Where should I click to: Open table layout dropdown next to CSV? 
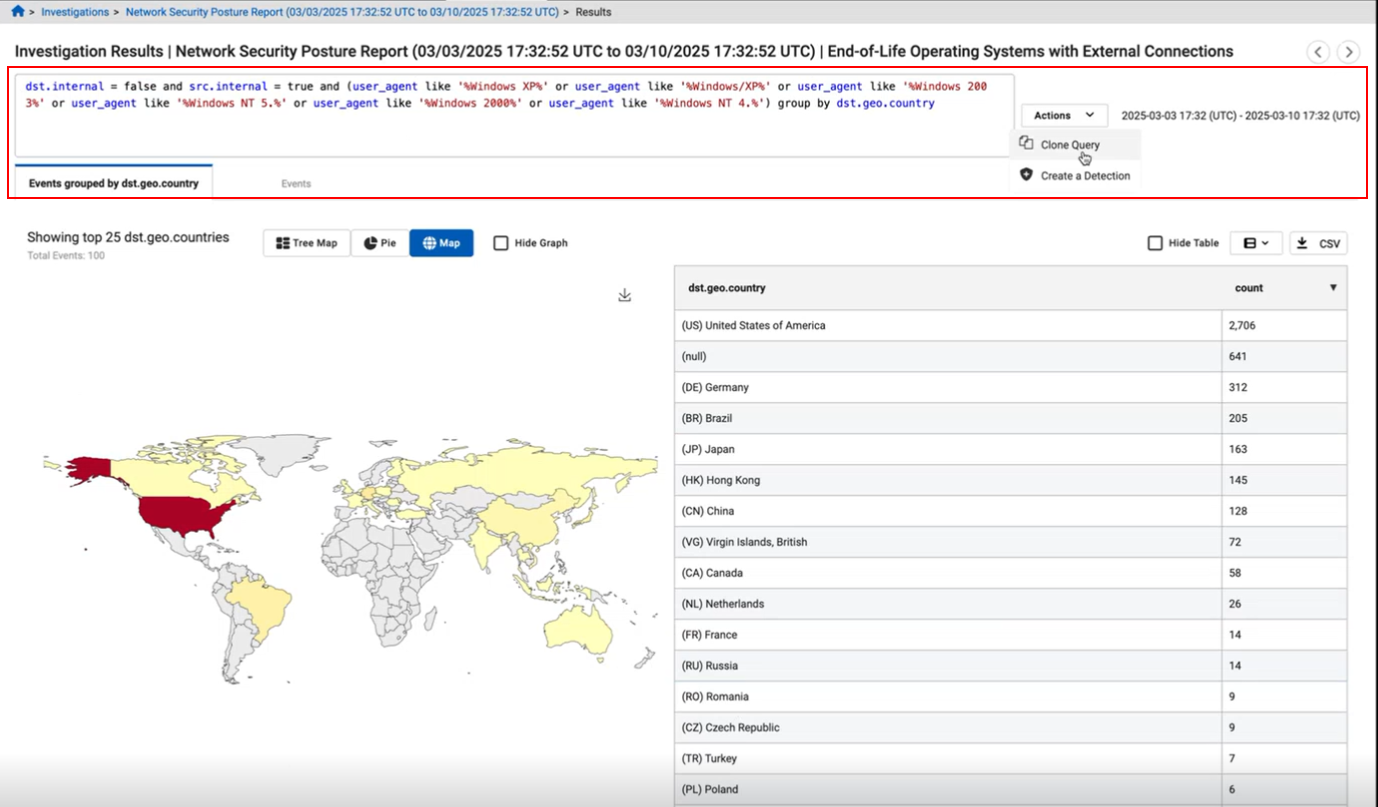(1255, 243)
